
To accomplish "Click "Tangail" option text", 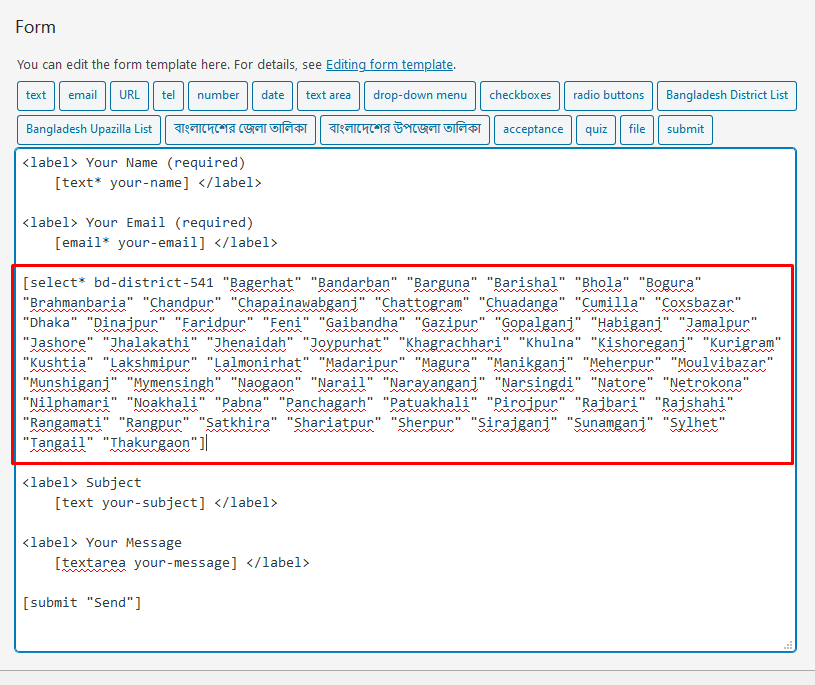I will (58, 443).
